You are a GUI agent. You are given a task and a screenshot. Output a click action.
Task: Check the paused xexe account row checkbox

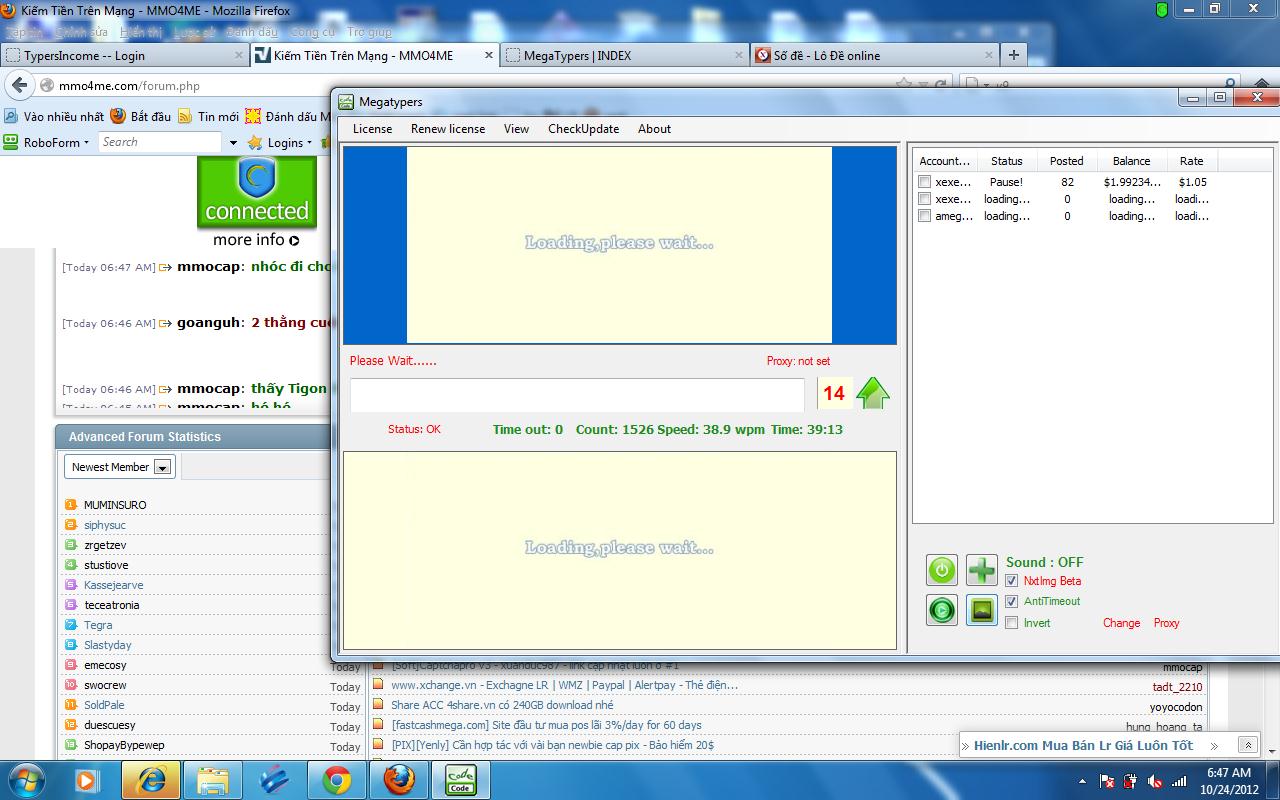[x=925, y=182]
